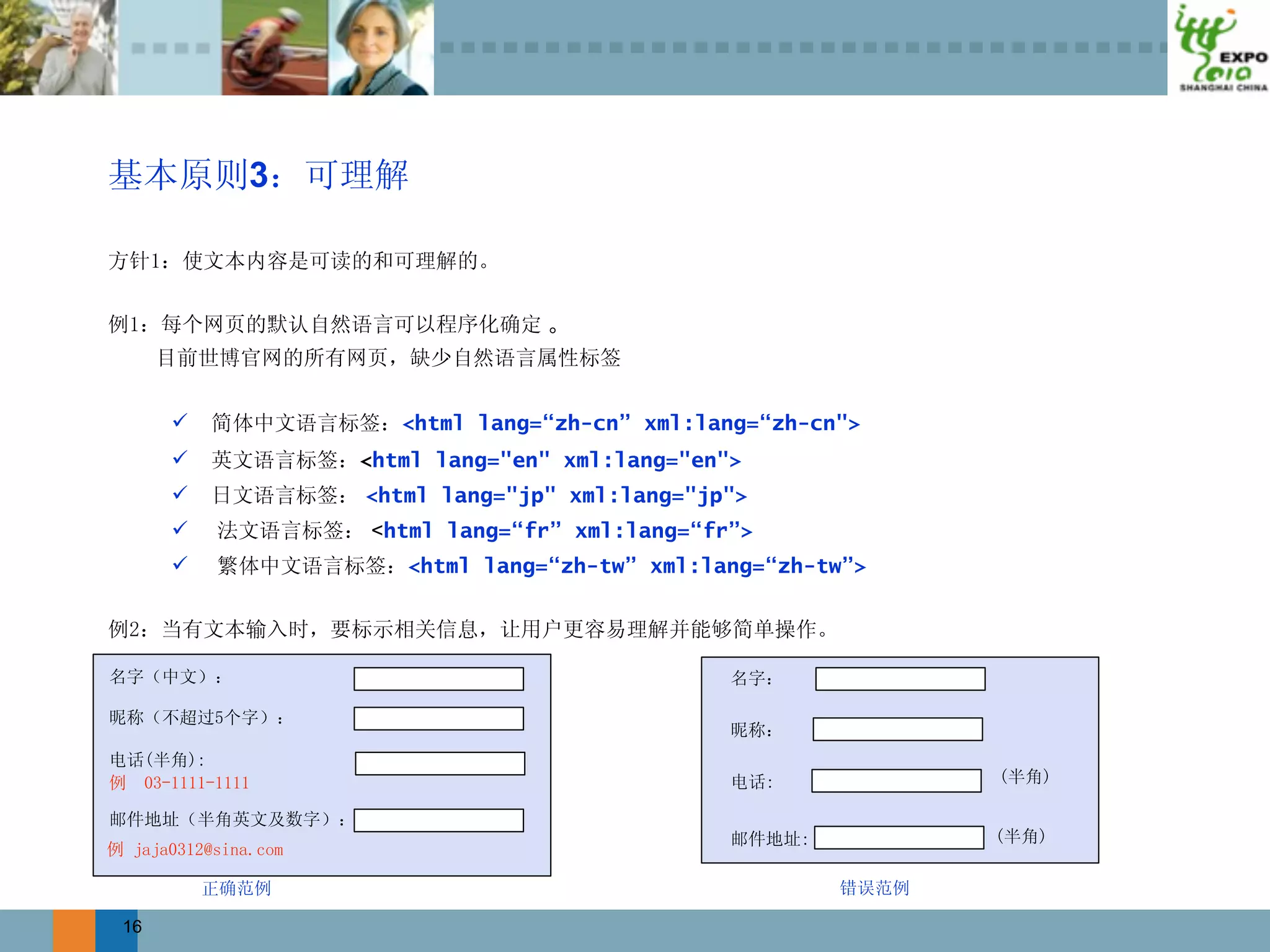1270x952 pixels.
Task: Click the slide title 基本原则3：可理解
Action: (259, 175)
